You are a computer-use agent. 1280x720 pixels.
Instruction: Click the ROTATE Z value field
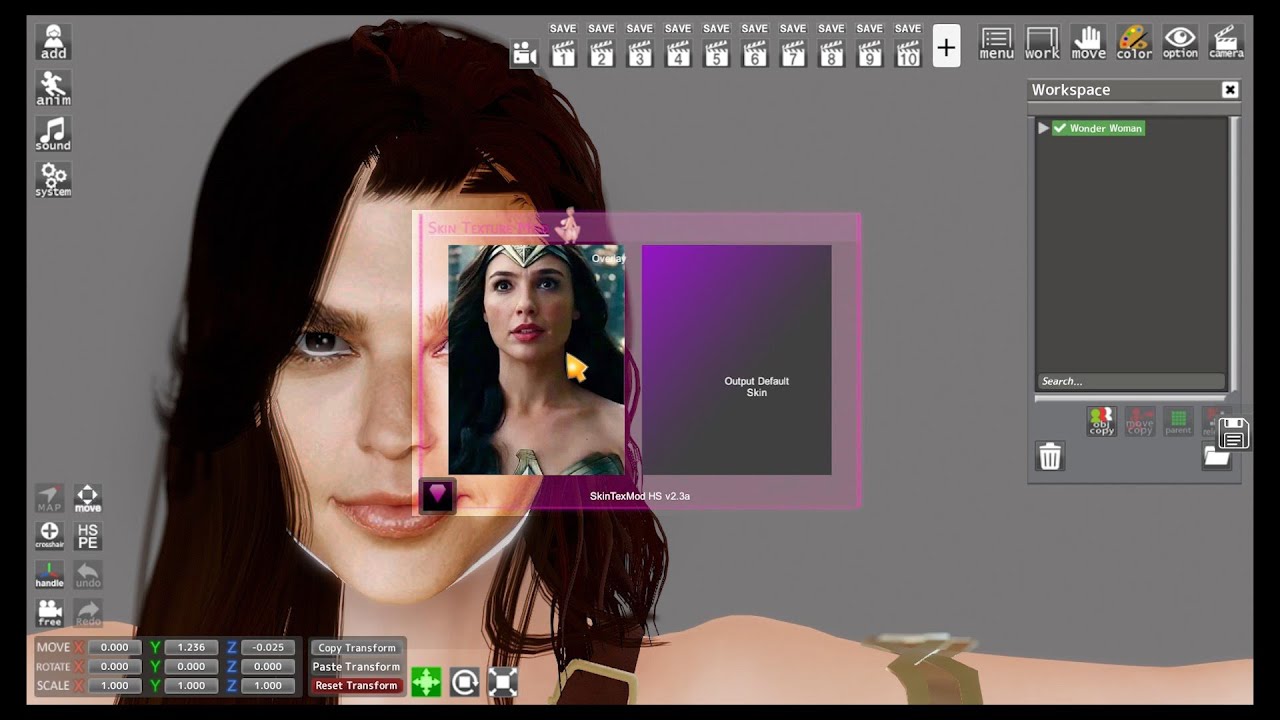(268, 666)
